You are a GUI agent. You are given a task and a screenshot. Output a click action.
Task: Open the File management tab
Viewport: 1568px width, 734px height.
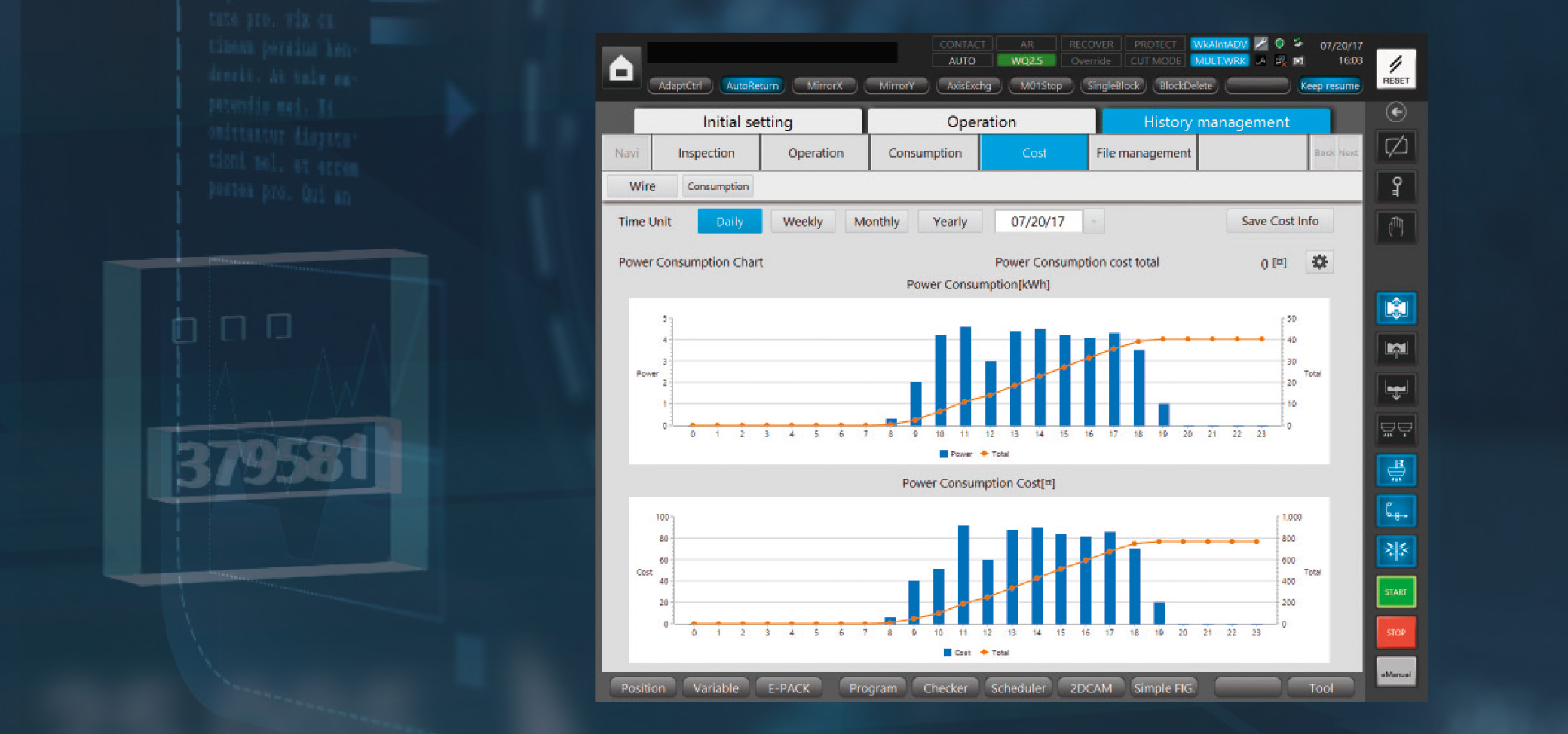(1143, 153)
